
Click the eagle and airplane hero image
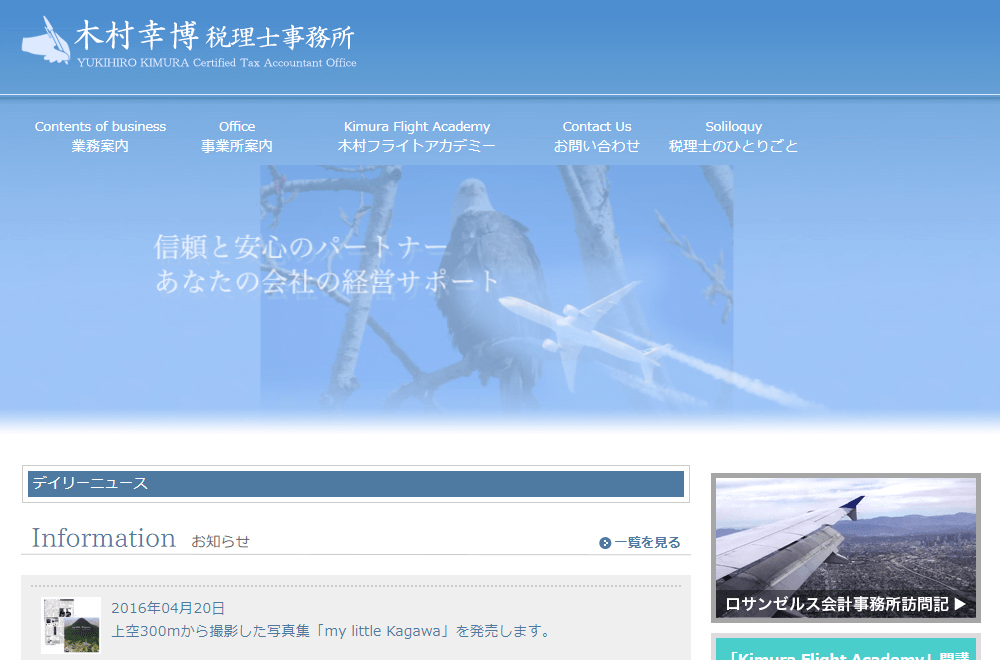point(496,287)
